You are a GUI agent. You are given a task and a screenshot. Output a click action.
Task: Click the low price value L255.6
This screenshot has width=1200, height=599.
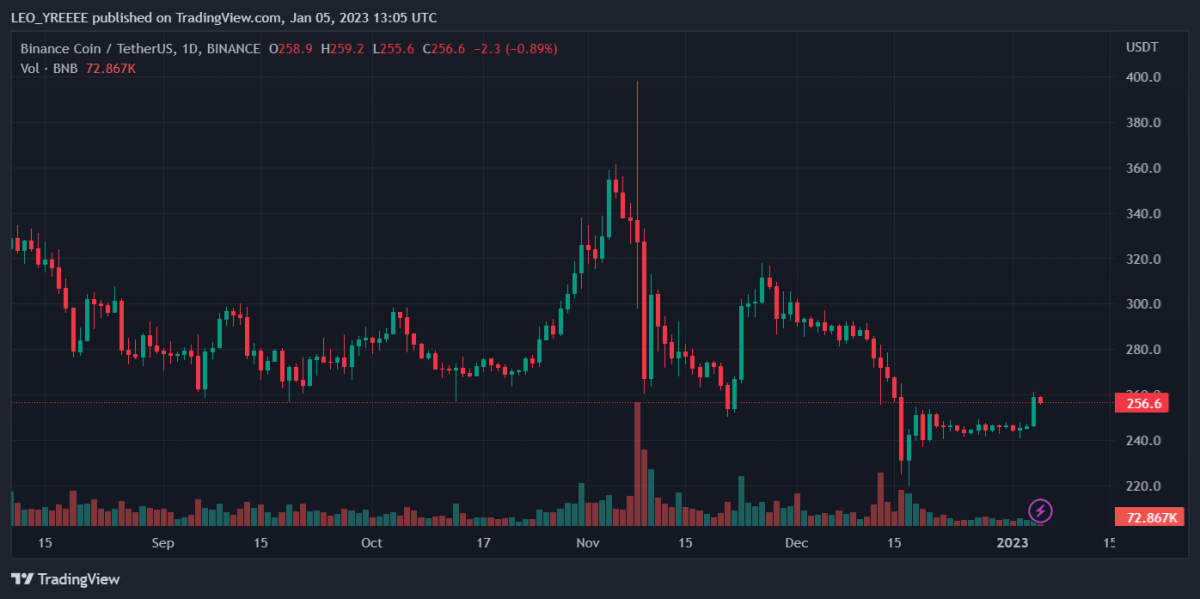click(x=394, y=48)
